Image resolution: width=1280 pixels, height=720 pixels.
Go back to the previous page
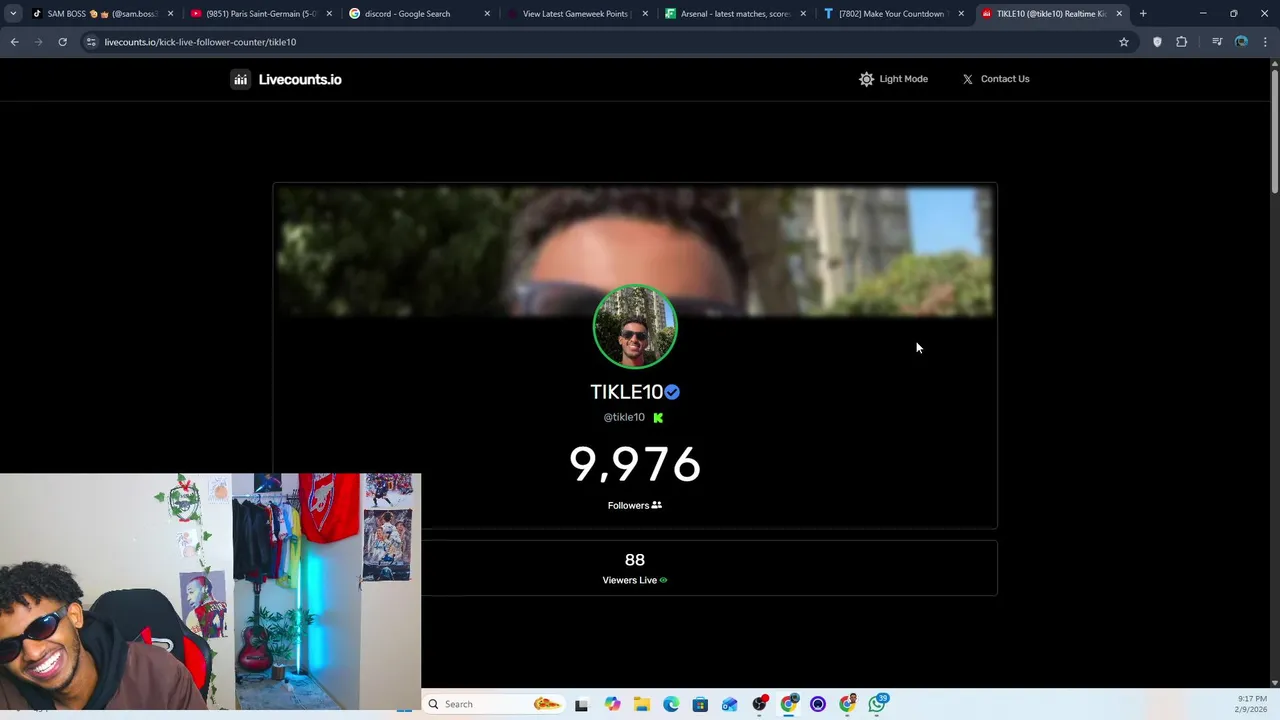coord(14,42)
